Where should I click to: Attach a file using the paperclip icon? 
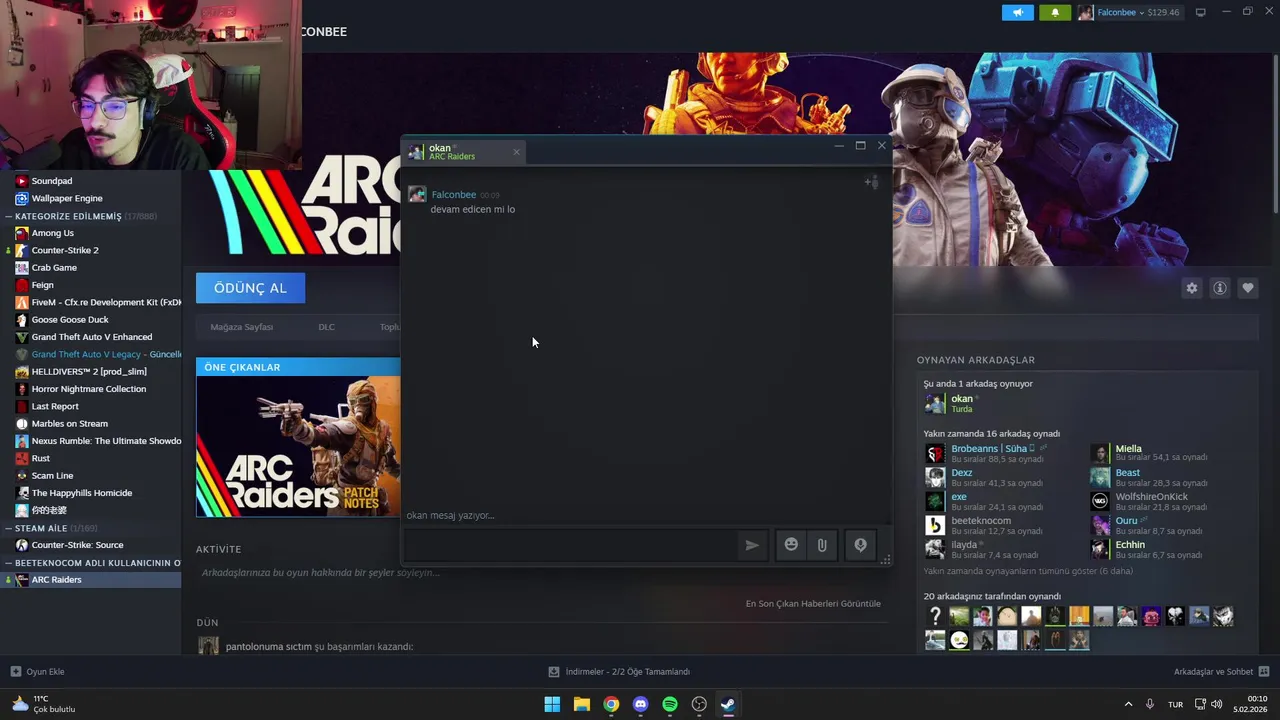(x=822, y=545)
